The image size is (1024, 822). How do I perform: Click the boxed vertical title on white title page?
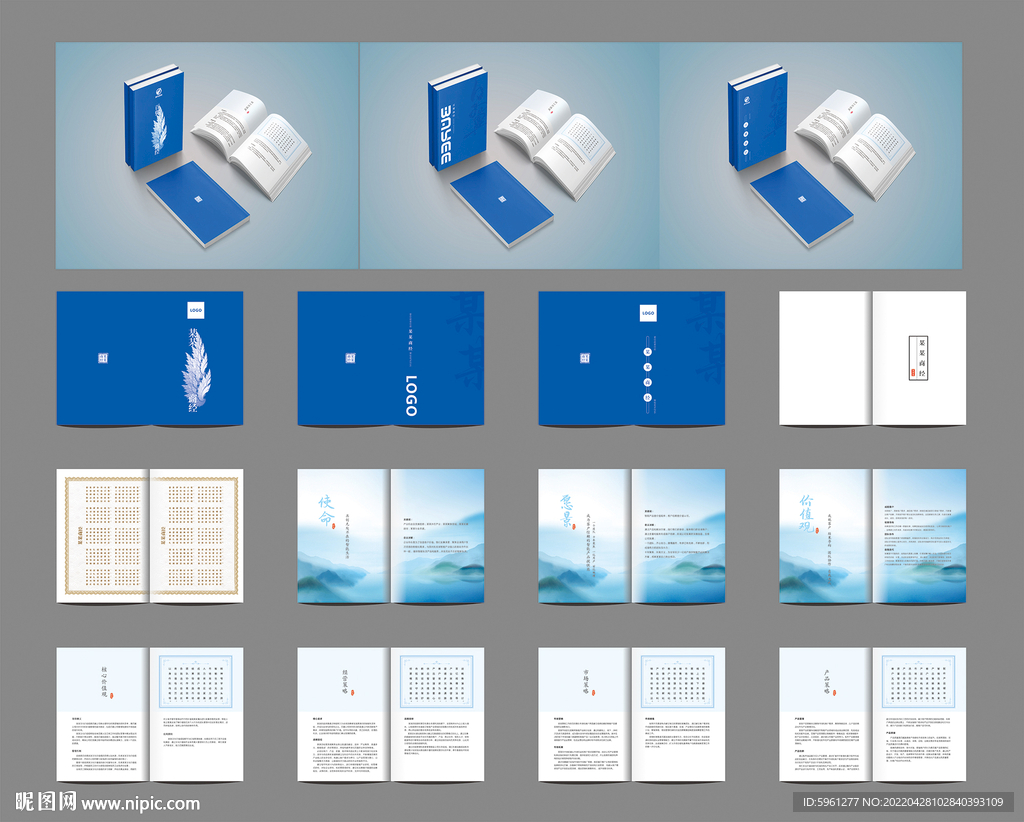[x=917, y=358]
